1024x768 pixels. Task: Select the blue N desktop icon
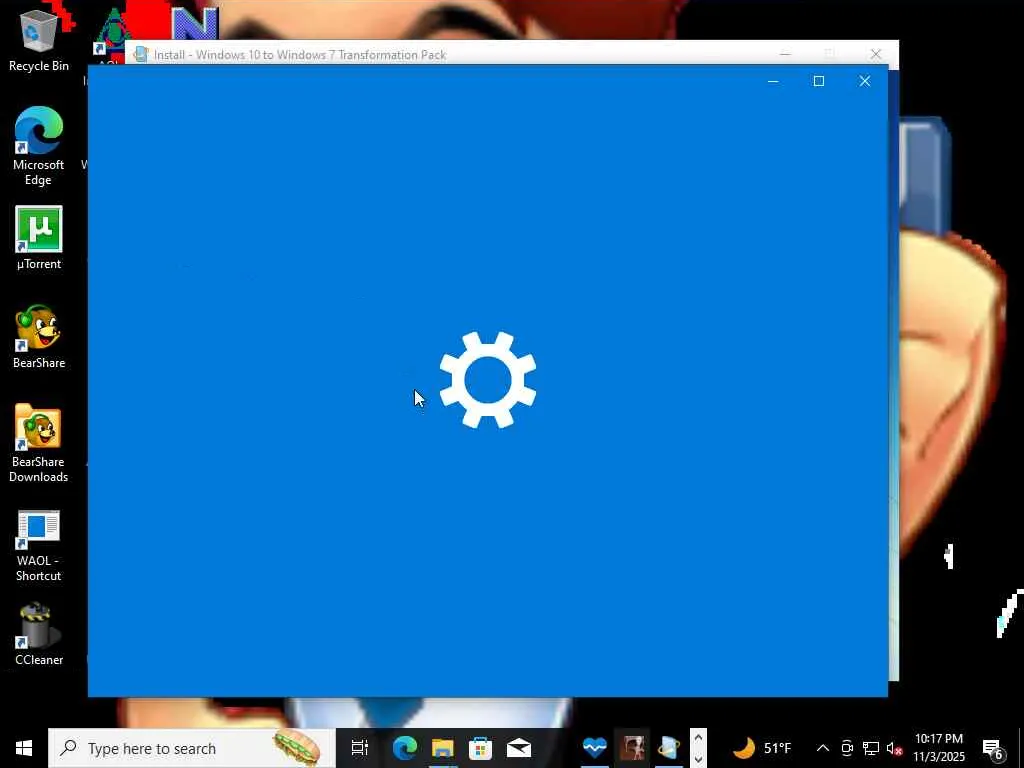[x=195, y=24]
